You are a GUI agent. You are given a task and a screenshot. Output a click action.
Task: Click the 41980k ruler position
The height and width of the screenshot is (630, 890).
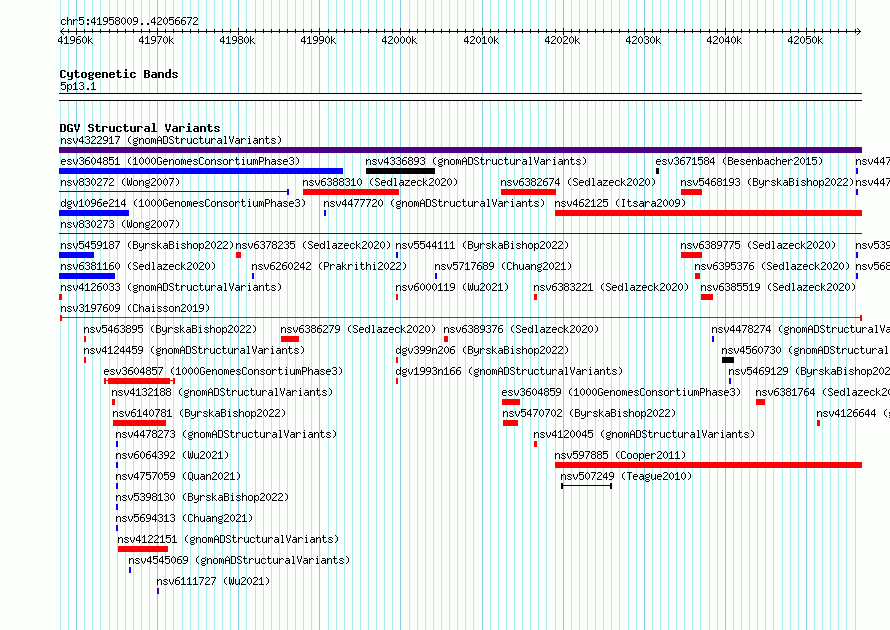237,40
